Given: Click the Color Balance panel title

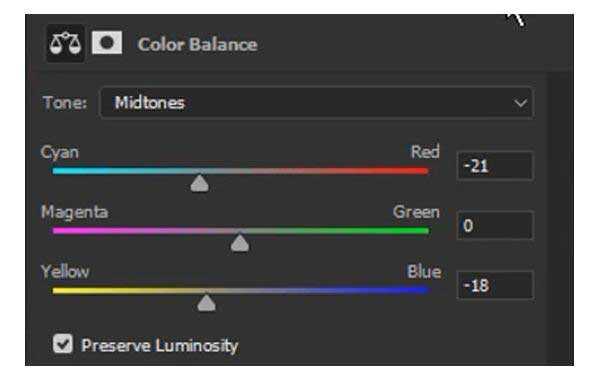Looking at the screenshot, I should tap(197, 44).
